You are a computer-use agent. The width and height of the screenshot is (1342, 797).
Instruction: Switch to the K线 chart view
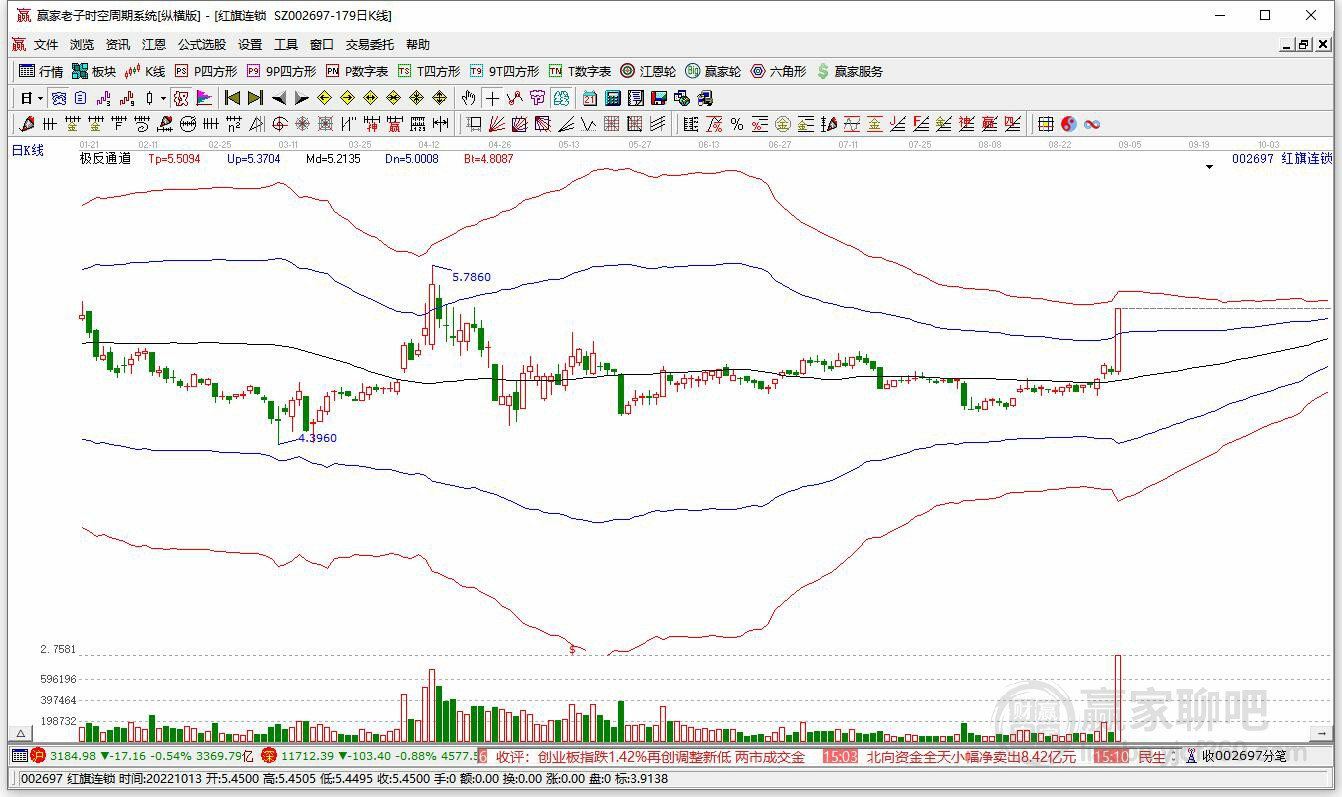pos(145,71)
